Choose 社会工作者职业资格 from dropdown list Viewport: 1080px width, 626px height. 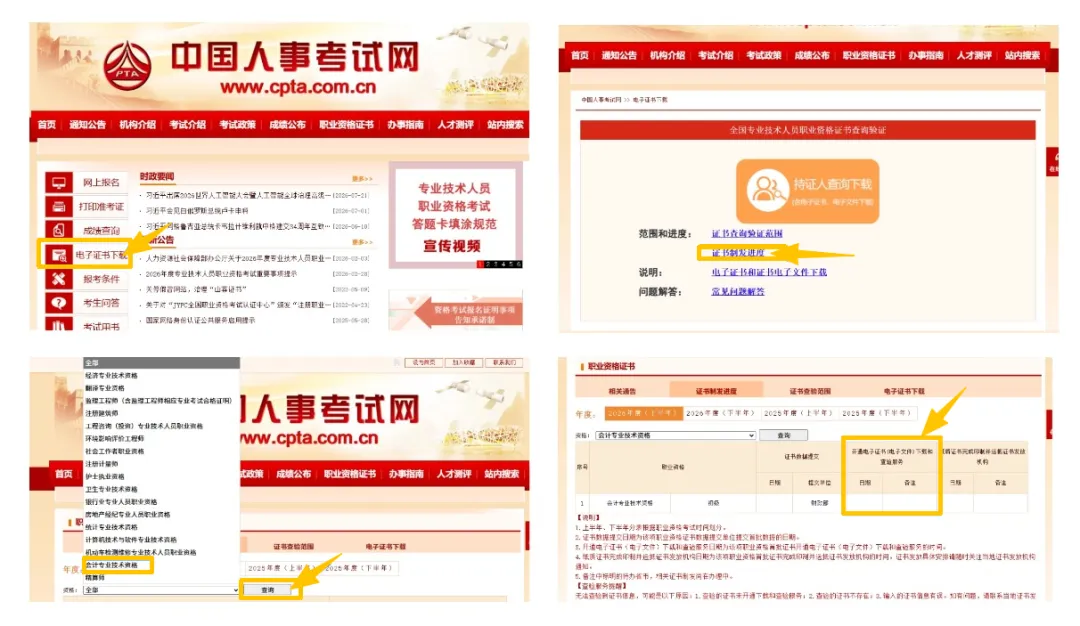pyautogui.click(x=160, y=451)
